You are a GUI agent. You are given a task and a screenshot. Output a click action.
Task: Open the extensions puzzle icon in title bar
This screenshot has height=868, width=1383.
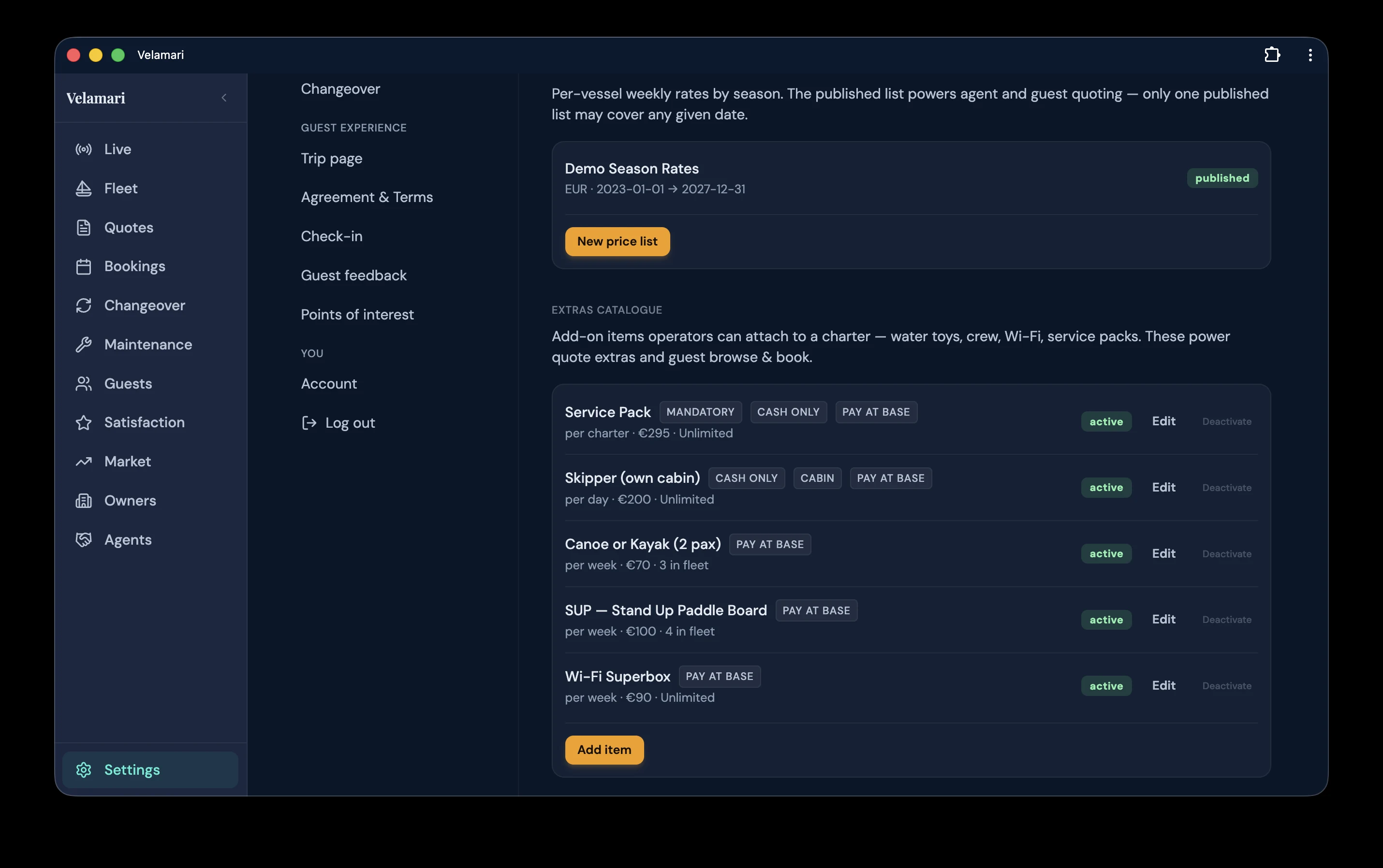(1272, 55)
